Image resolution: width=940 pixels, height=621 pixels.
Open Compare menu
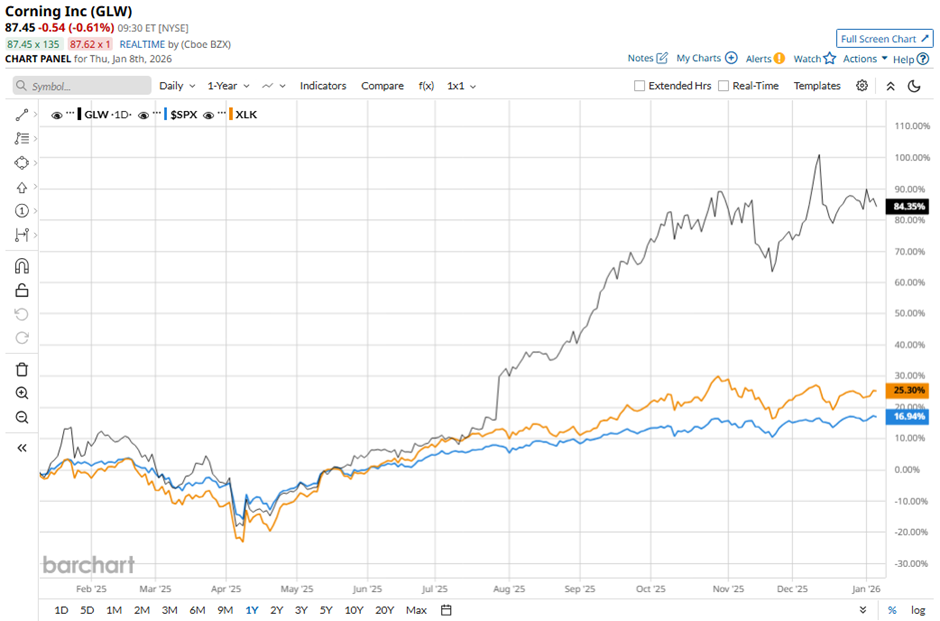[x=382, y=86]
